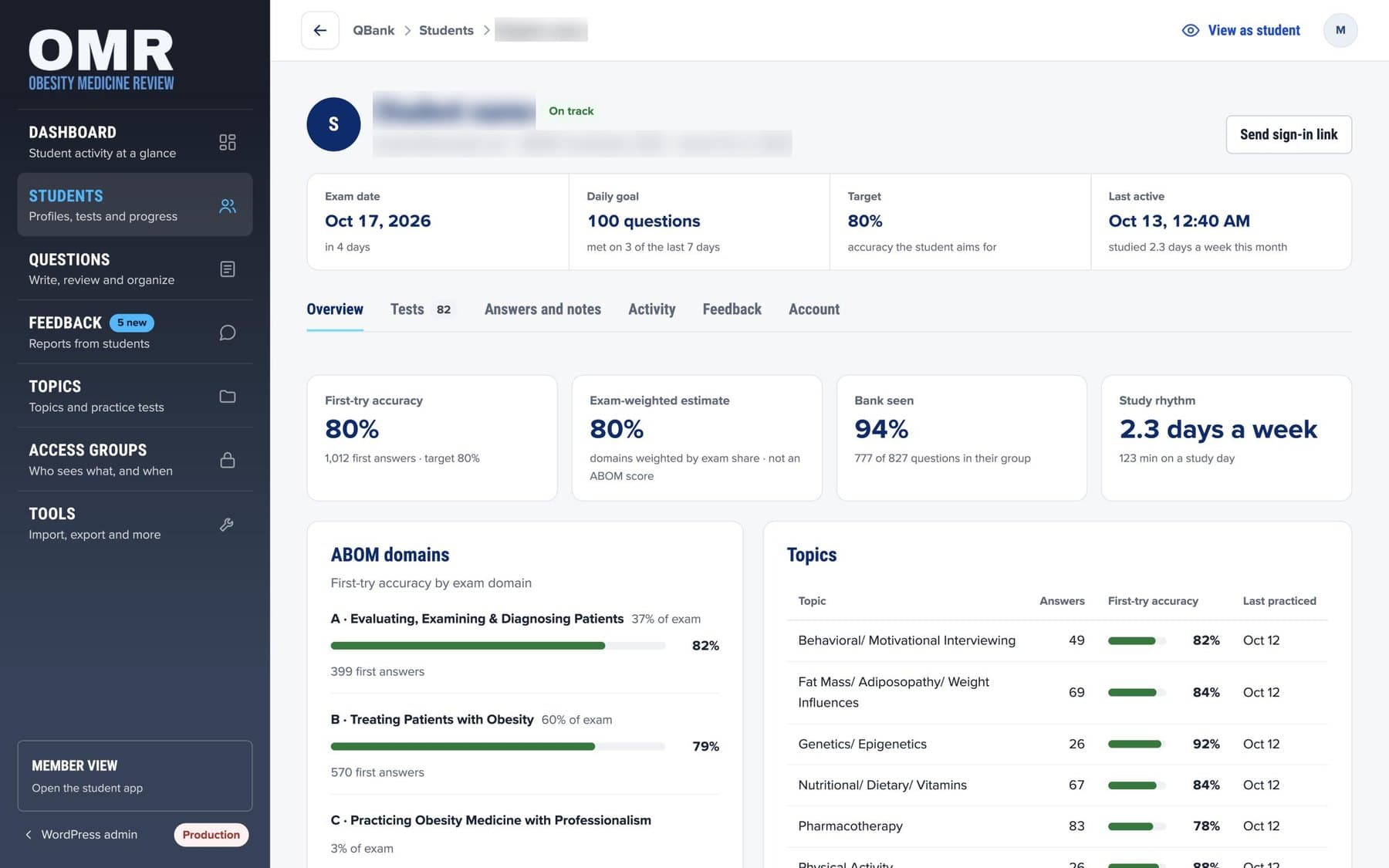
Task: Click the back arrow button
Action: pos(319,30)
